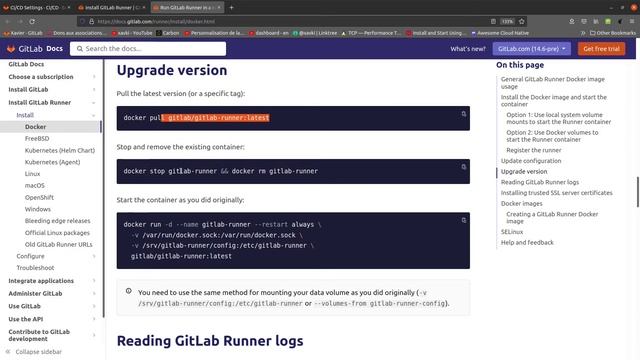Open Kubernetes (Helm Chart) sidebar item
640x360 pixels.
pyautogui.click(x=60, y=150)
